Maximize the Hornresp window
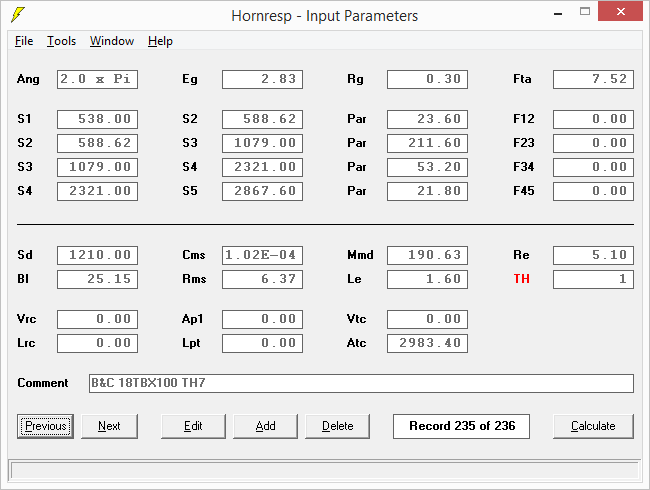 (x=585, y=12)
